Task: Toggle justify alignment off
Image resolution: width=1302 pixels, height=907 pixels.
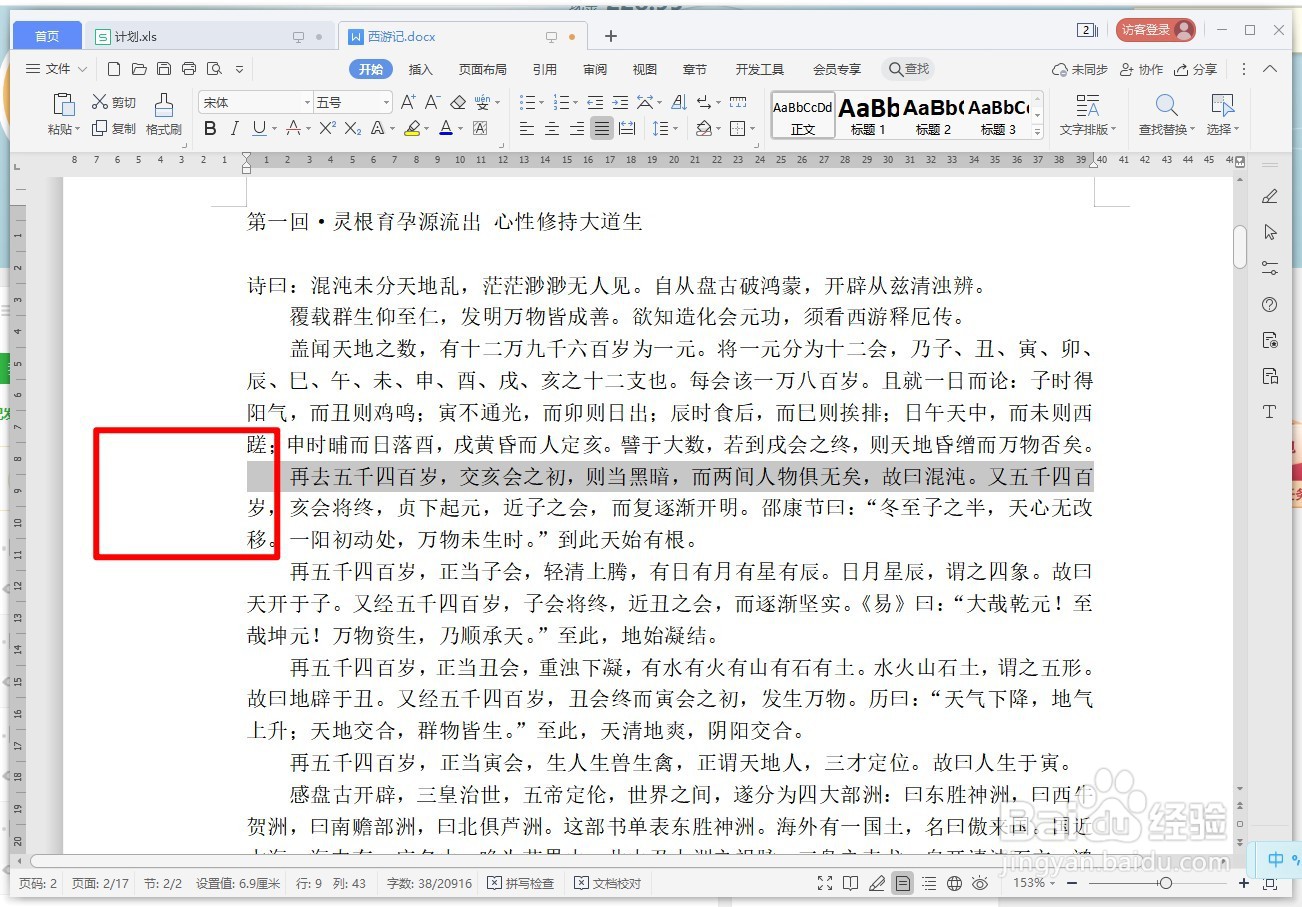Action: pyautogui.click(x=601, y=128)
